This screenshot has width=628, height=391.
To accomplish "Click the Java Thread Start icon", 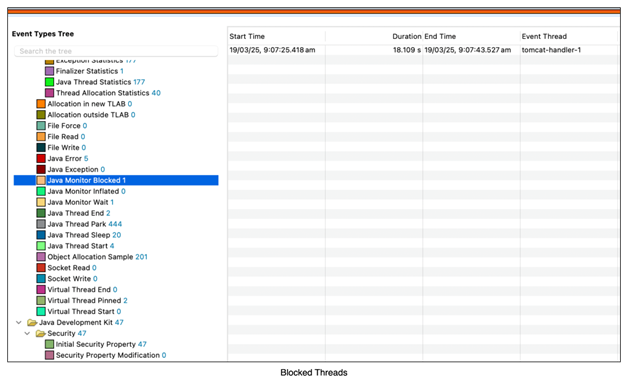I will [x=41, y=246].
